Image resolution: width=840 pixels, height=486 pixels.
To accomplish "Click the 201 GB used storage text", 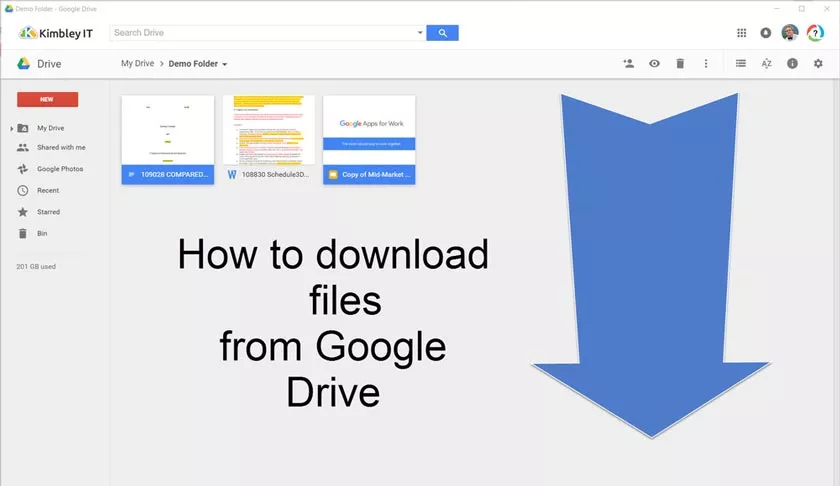I will (x=36, y=266).
